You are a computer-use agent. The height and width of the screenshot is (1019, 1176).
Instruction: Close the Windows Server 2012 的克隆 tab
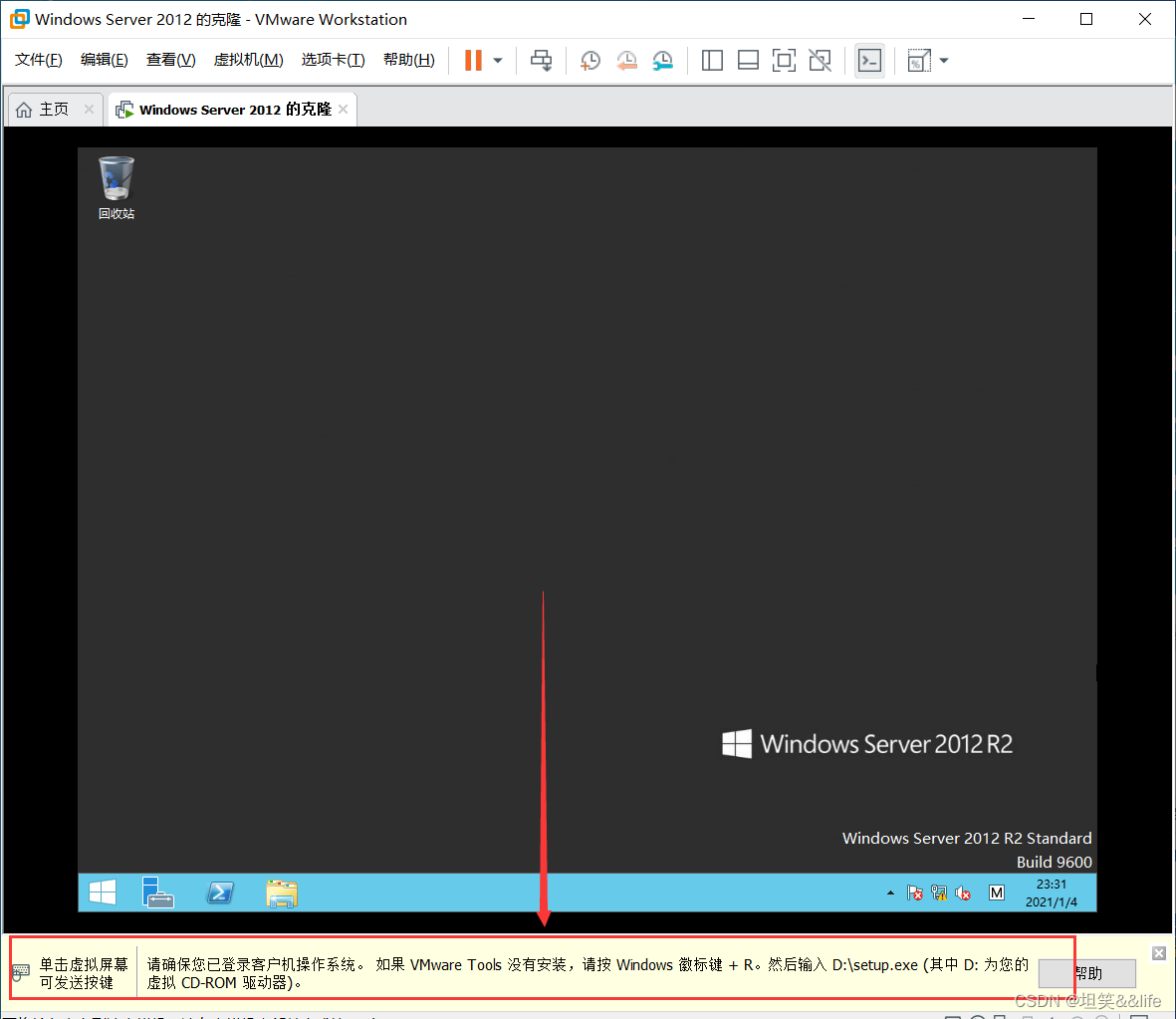[344, 110]
